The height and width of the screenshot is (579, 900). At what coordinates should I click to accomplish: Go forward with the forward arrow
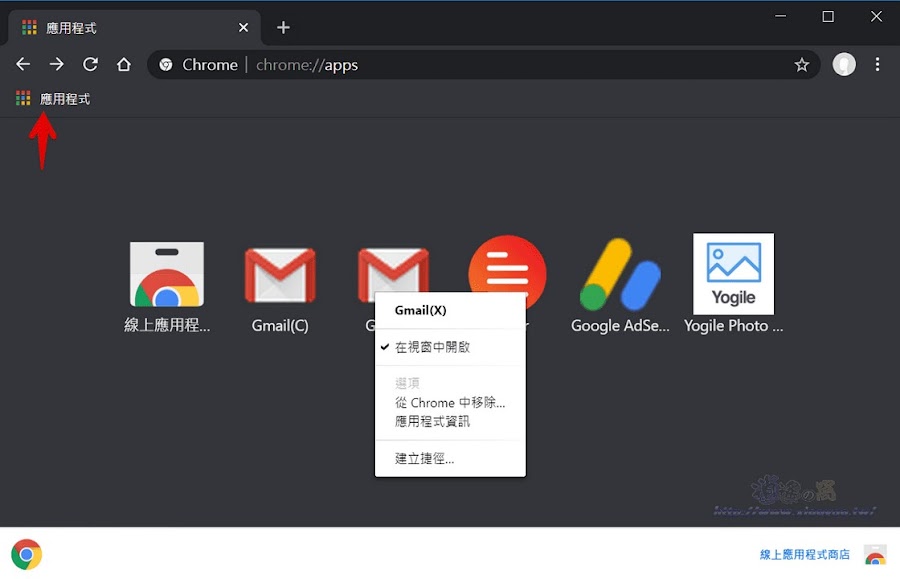[56, 64]
